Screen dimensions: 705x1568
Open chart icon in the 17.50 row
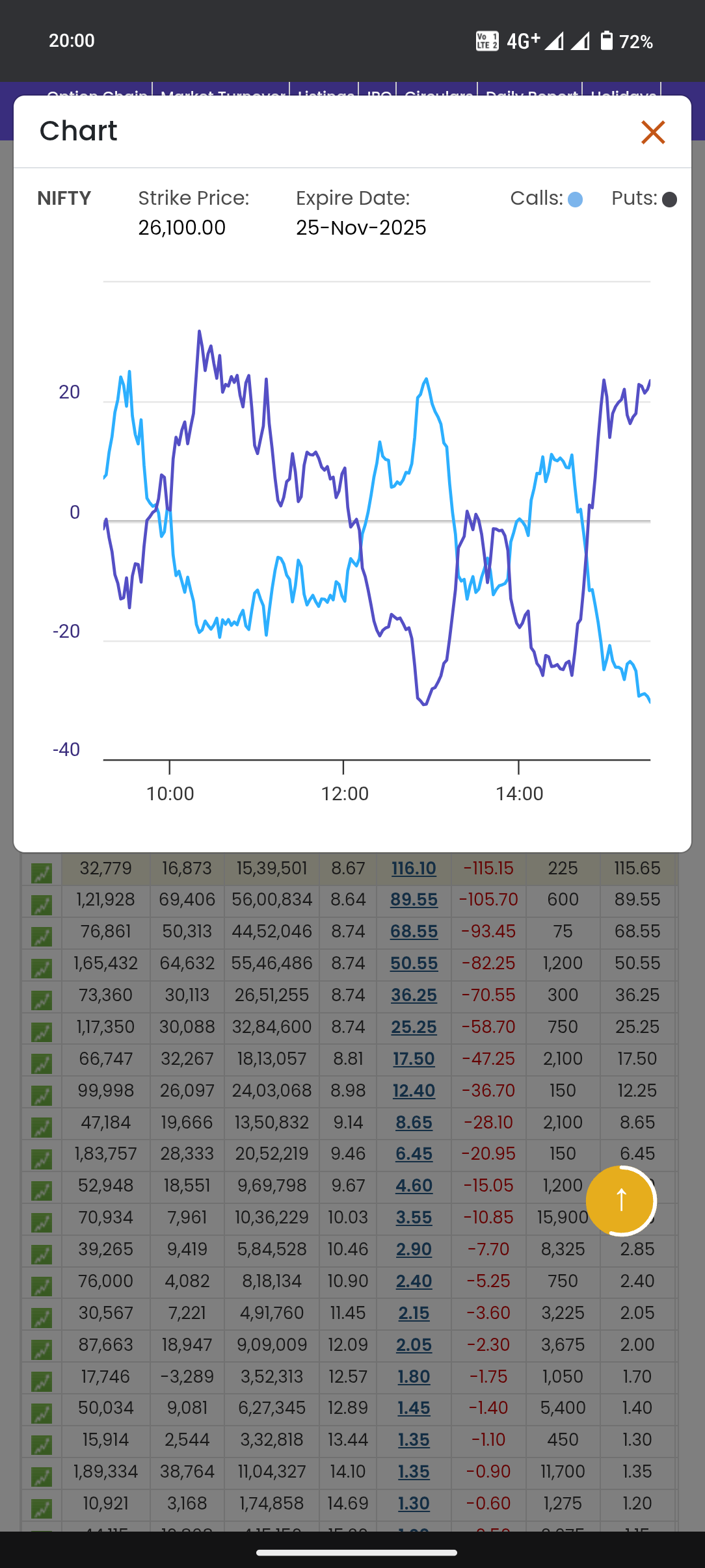pyautogui.click(x=42, y=1064)
